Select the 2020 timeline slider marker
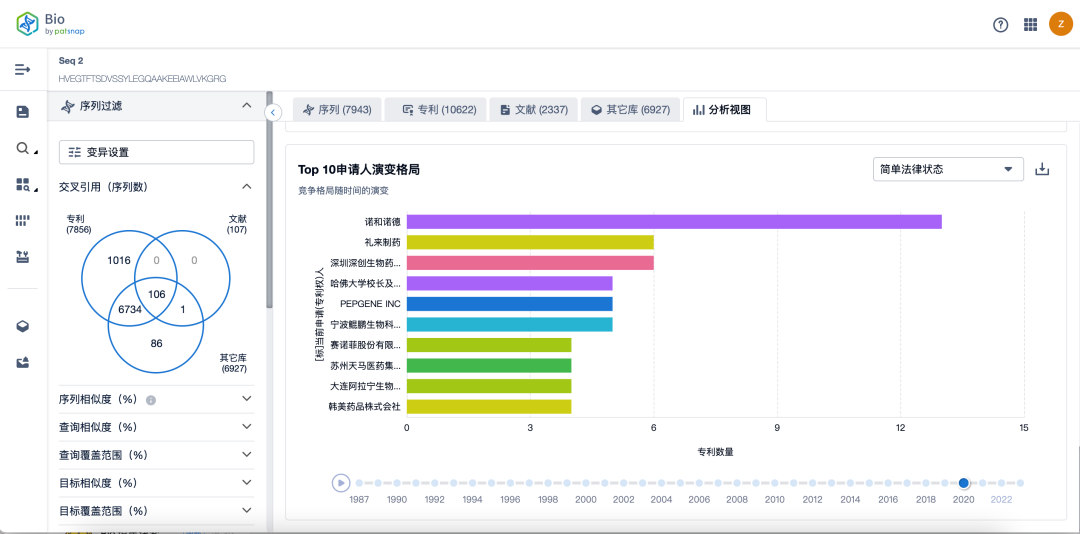This screenshot has height=534, width=1080. click(x=964, y=483)
